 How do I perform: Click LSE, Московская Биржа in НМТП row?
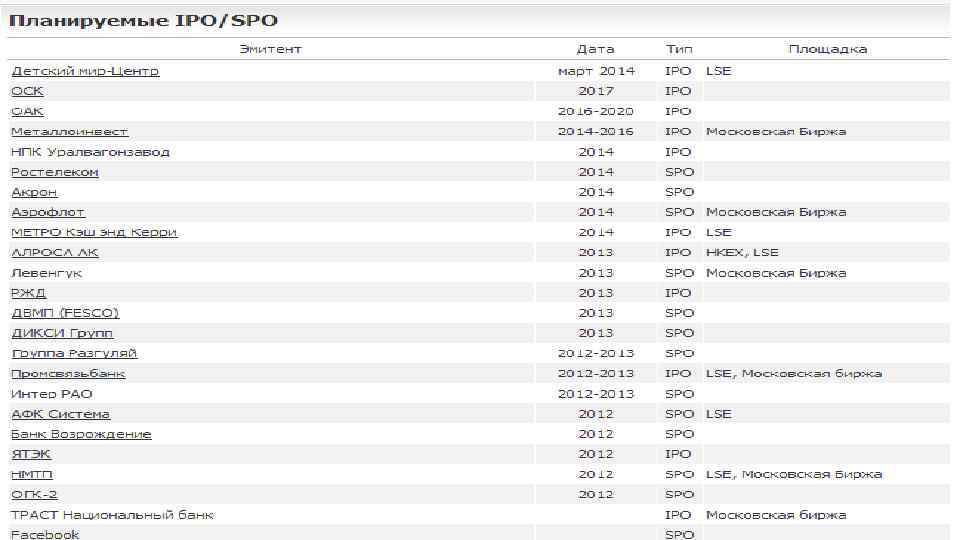coord(794,475)
